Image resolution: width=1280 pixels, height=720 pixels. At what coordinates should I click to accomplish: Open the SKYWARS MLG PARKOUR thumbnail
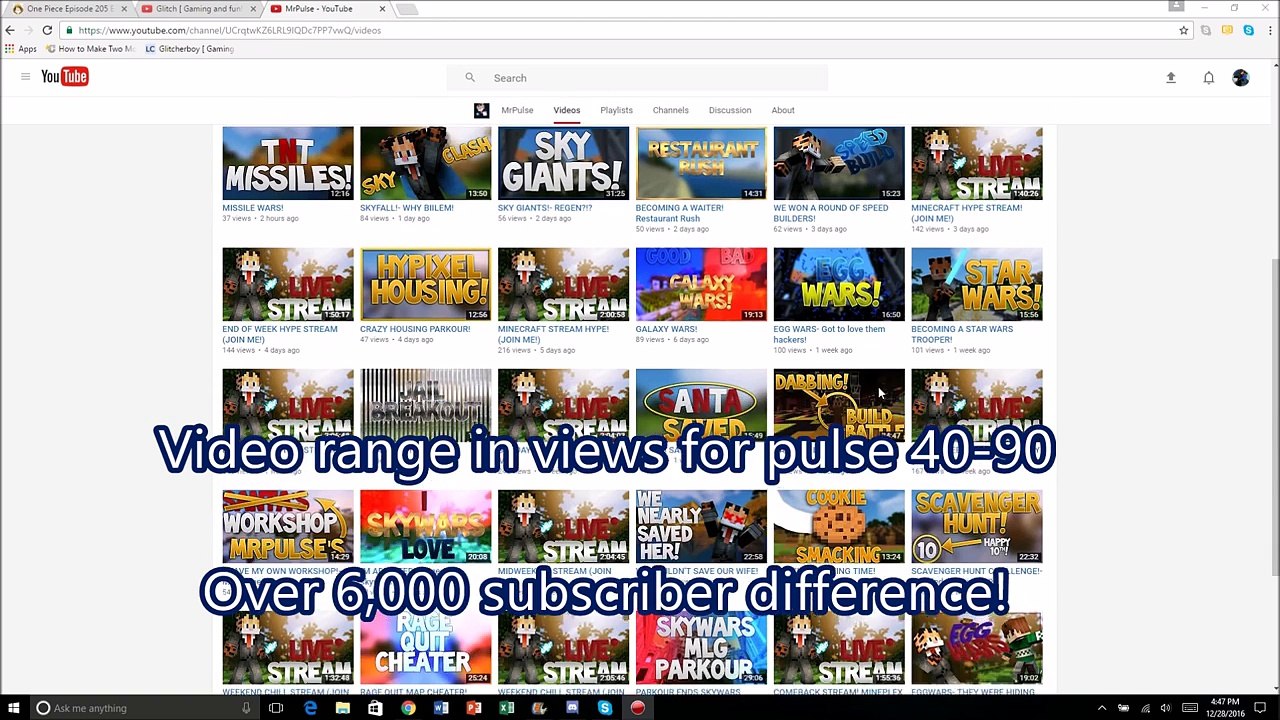(x=701, y=648)
